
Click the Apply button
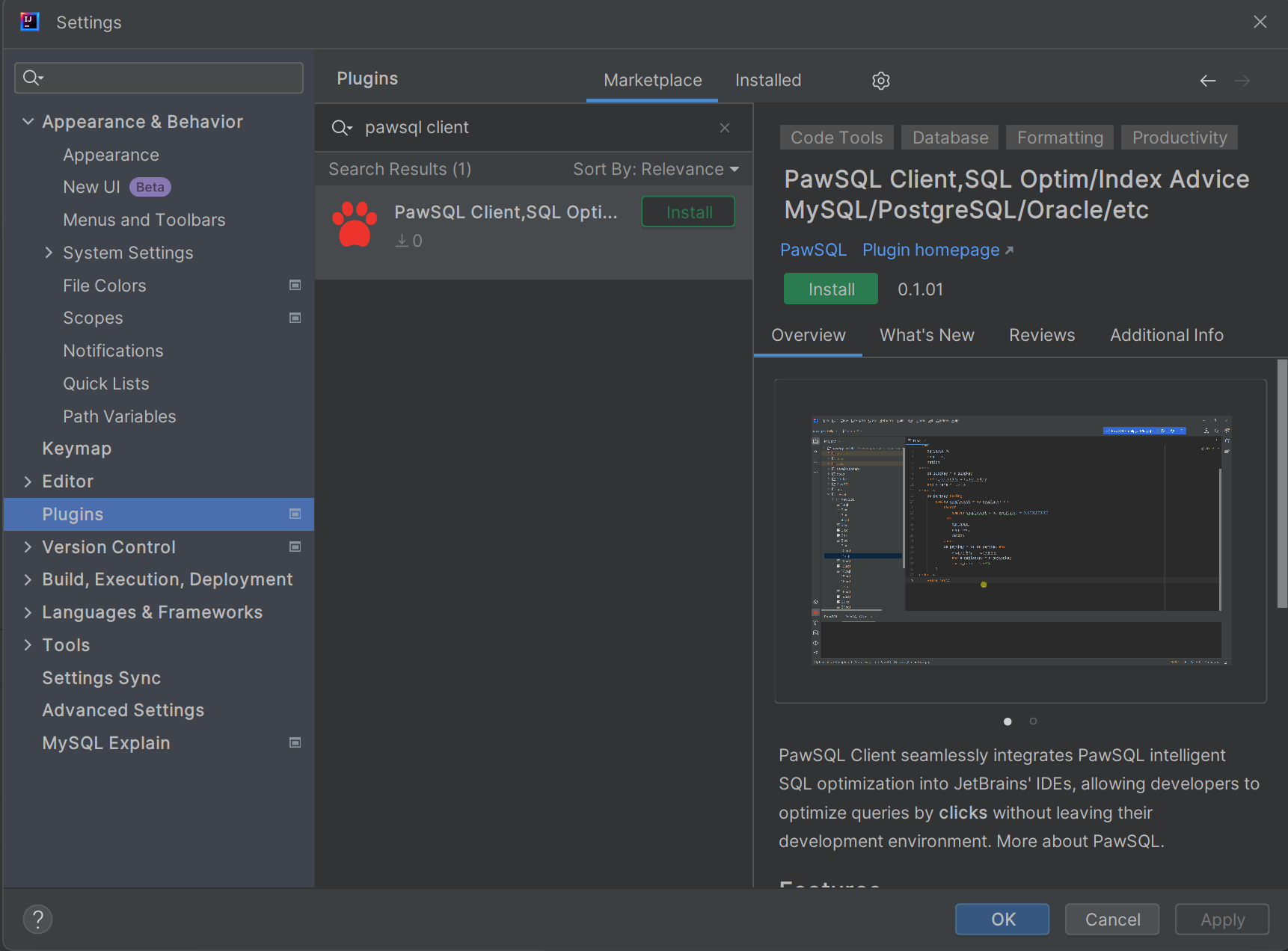pyautogui.click(x=1222, y=919)
